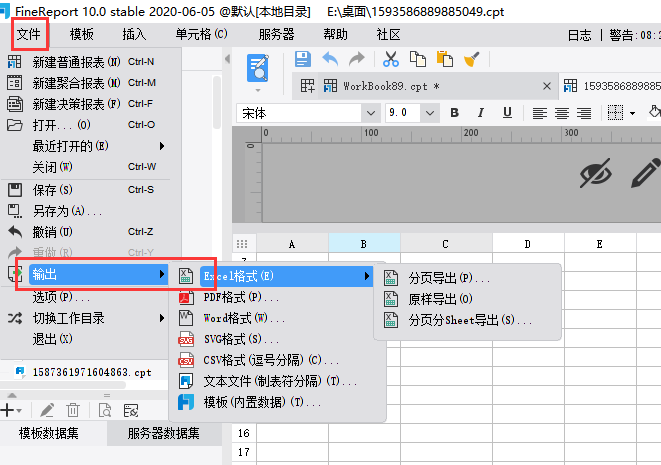Viewport: 661px width, 465px height.
Task: Open the 帮助 menu
Action: (x=335, y=34)
